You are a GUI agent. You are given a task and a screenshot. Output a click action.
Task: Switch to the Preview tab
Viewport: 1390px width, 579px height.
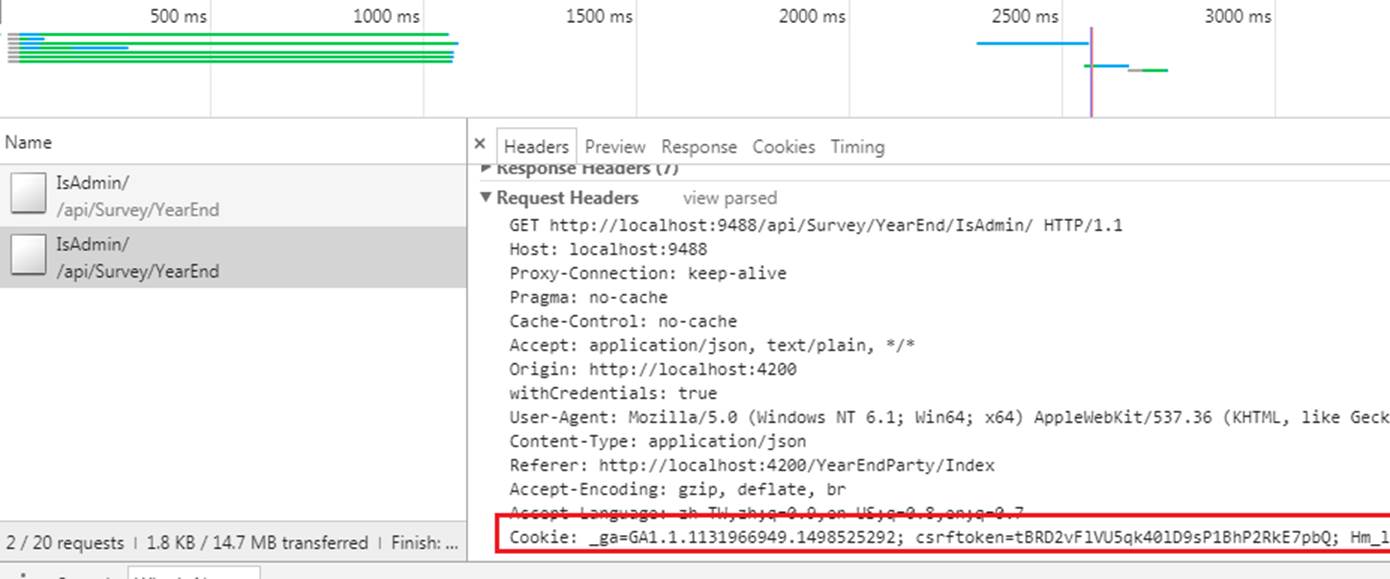click(614, 146)
